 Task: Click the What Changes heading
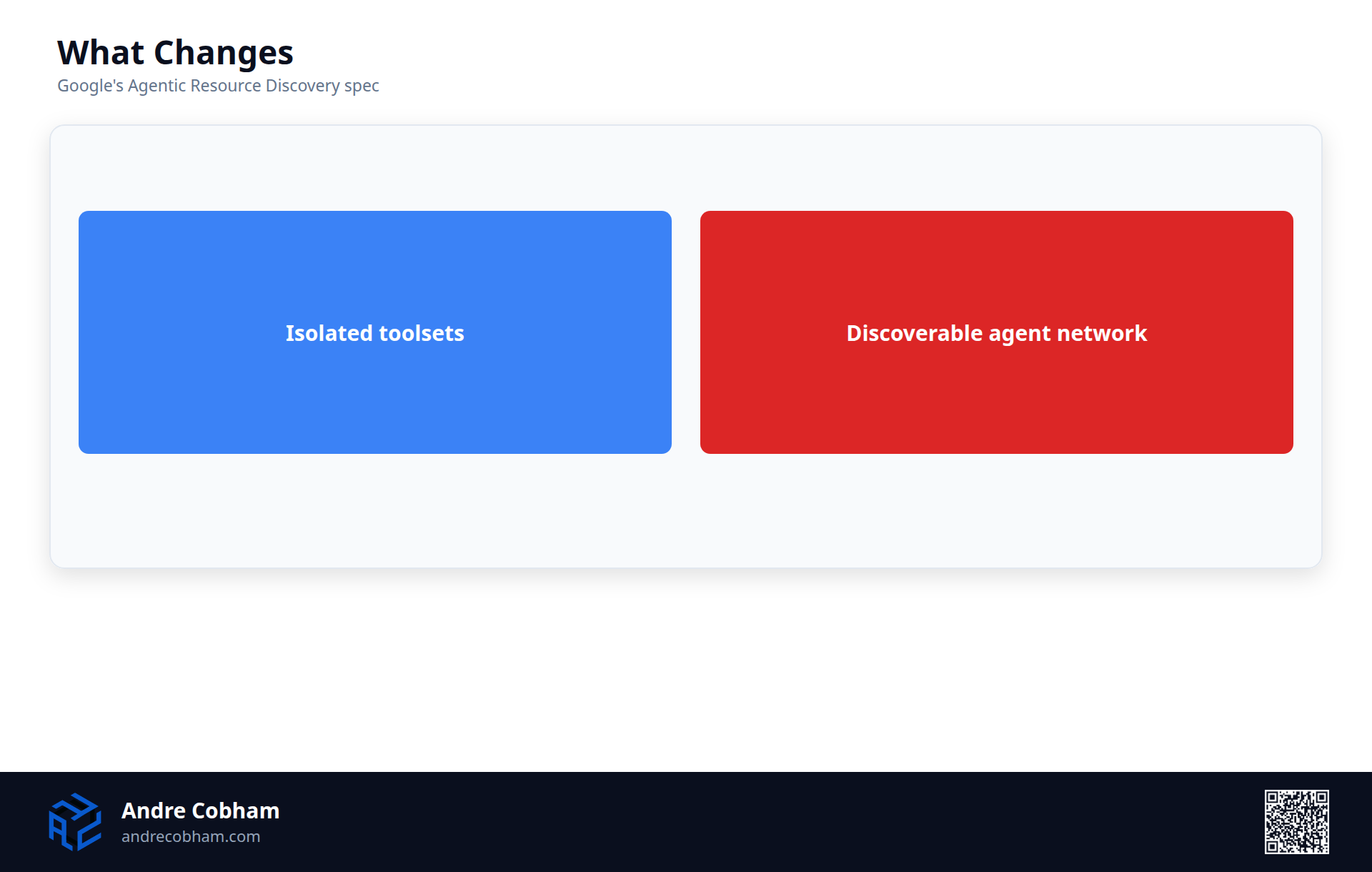[175, 53]
